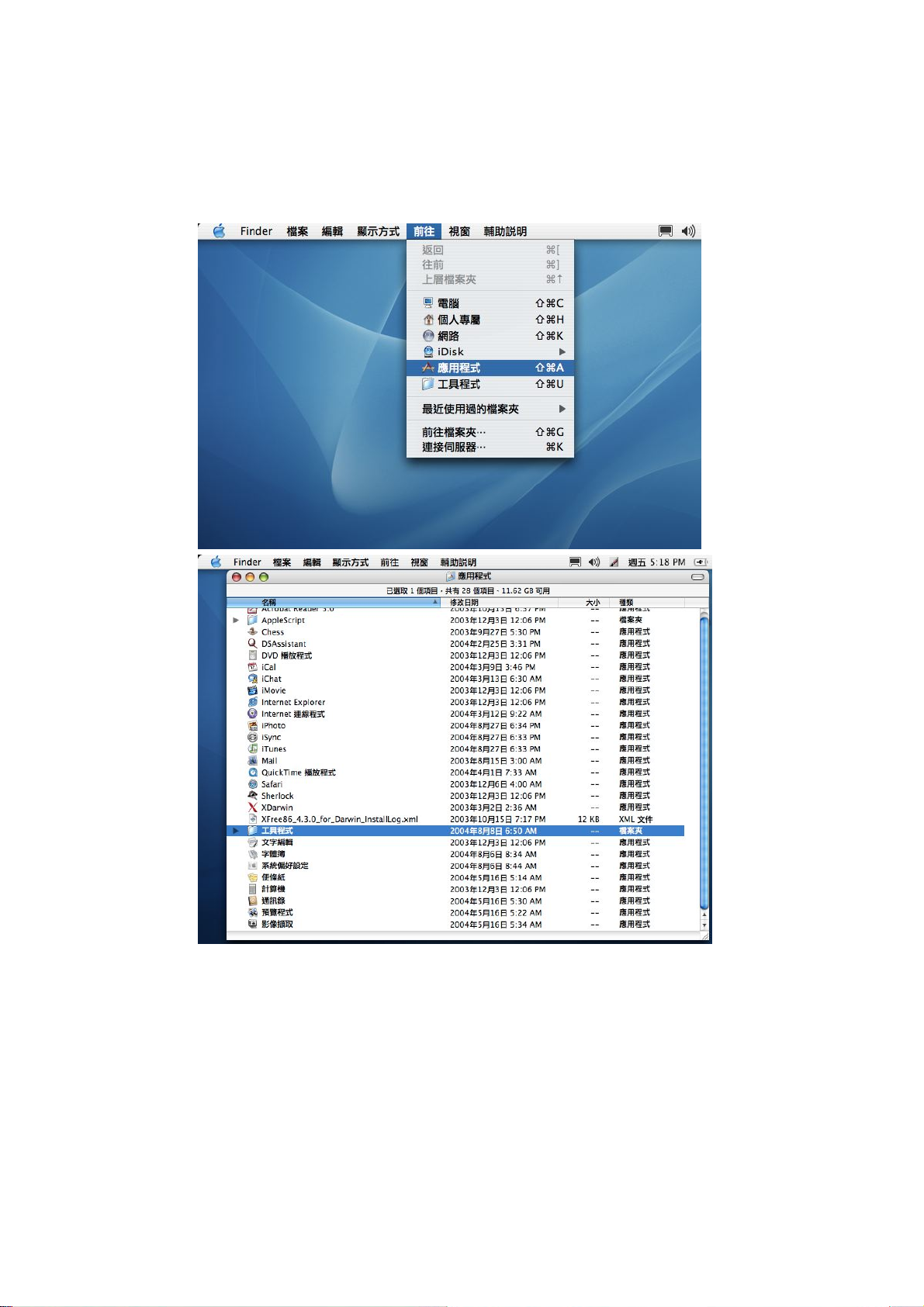Click the iCal calendar icon
Screen dimensions: 924x1307
coord(252,666)
